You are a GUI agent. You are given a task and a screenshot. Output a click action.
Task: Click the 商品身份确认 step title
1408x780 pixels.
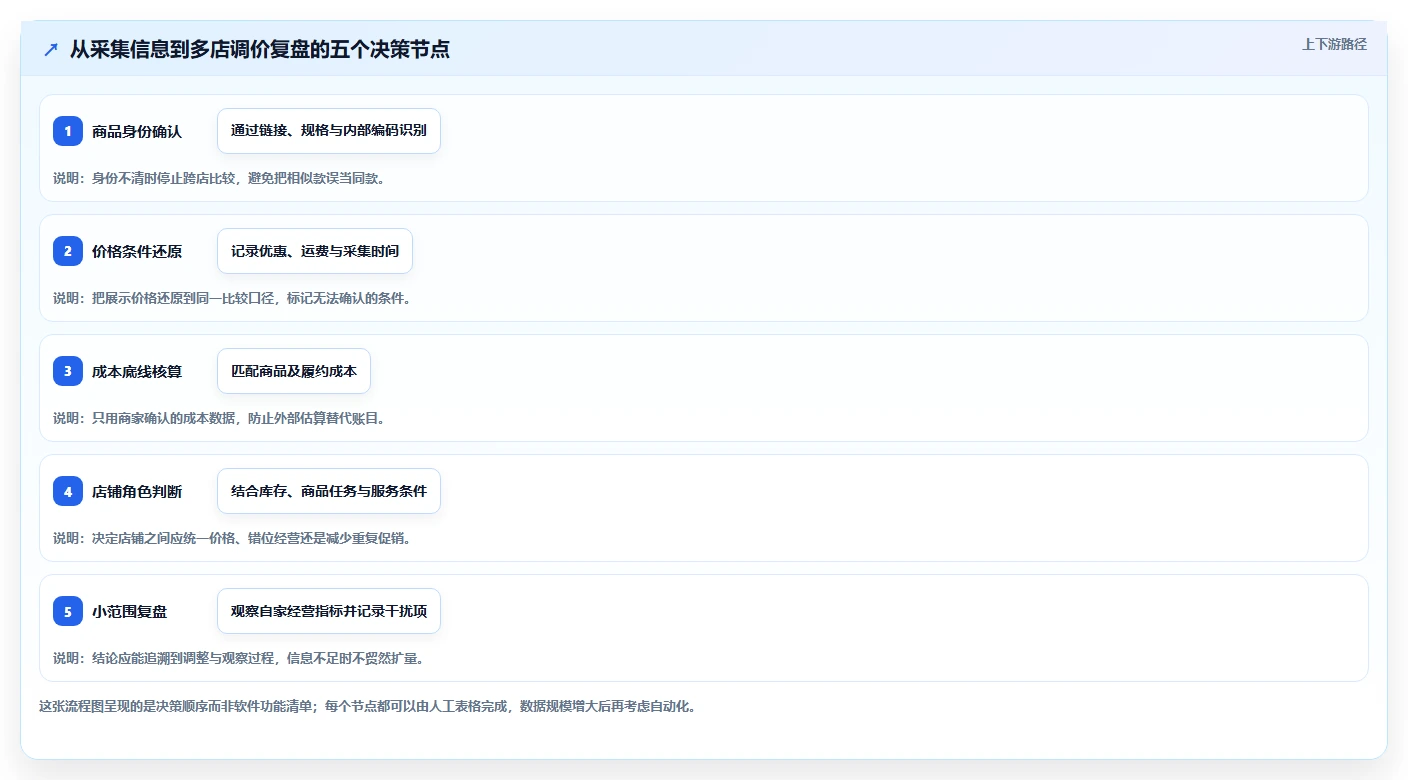point(137,131)
